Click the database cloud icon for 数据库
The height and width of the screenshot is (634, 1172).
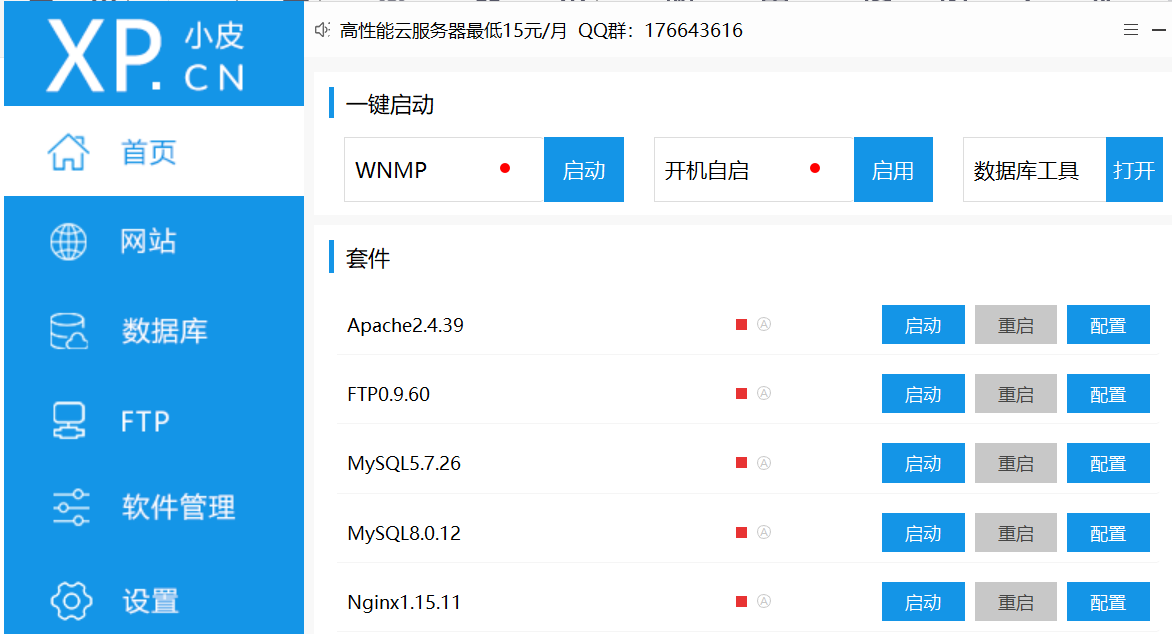[69, 331]
